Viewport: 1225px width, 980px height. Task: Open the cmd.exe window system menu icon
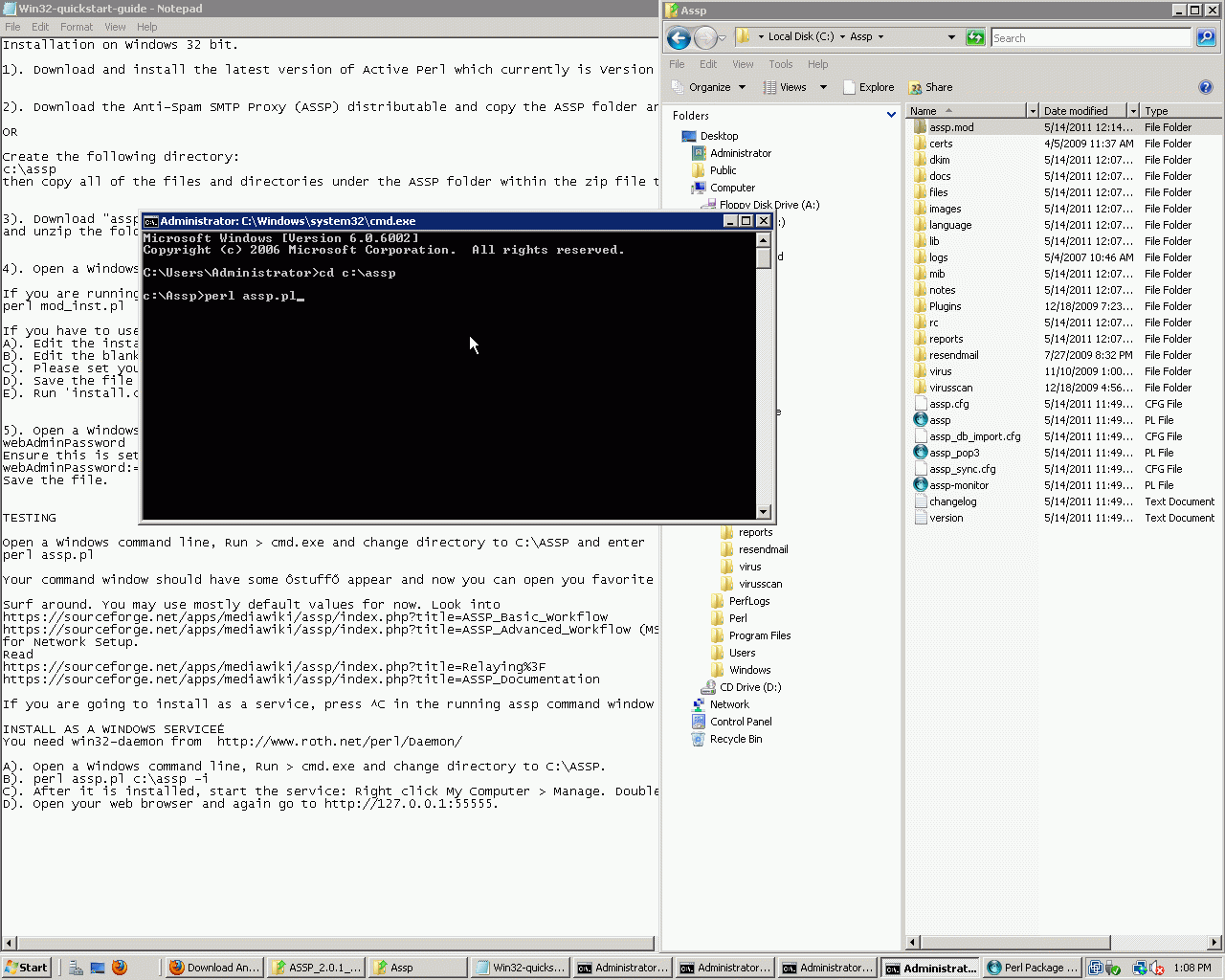[x=151, y=221]
